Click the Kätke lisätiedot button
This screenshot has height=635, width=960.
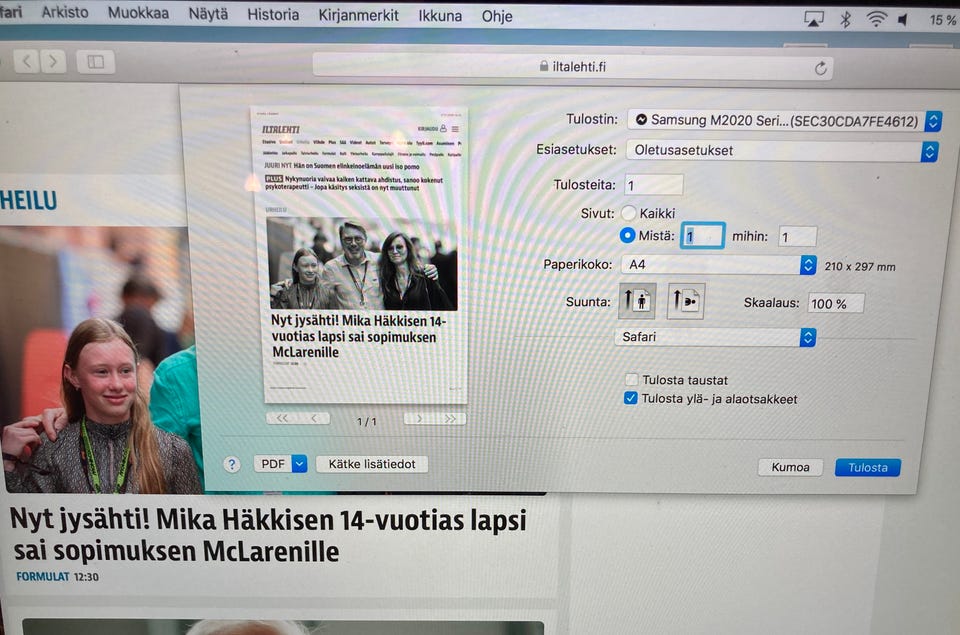coord(372,464)
